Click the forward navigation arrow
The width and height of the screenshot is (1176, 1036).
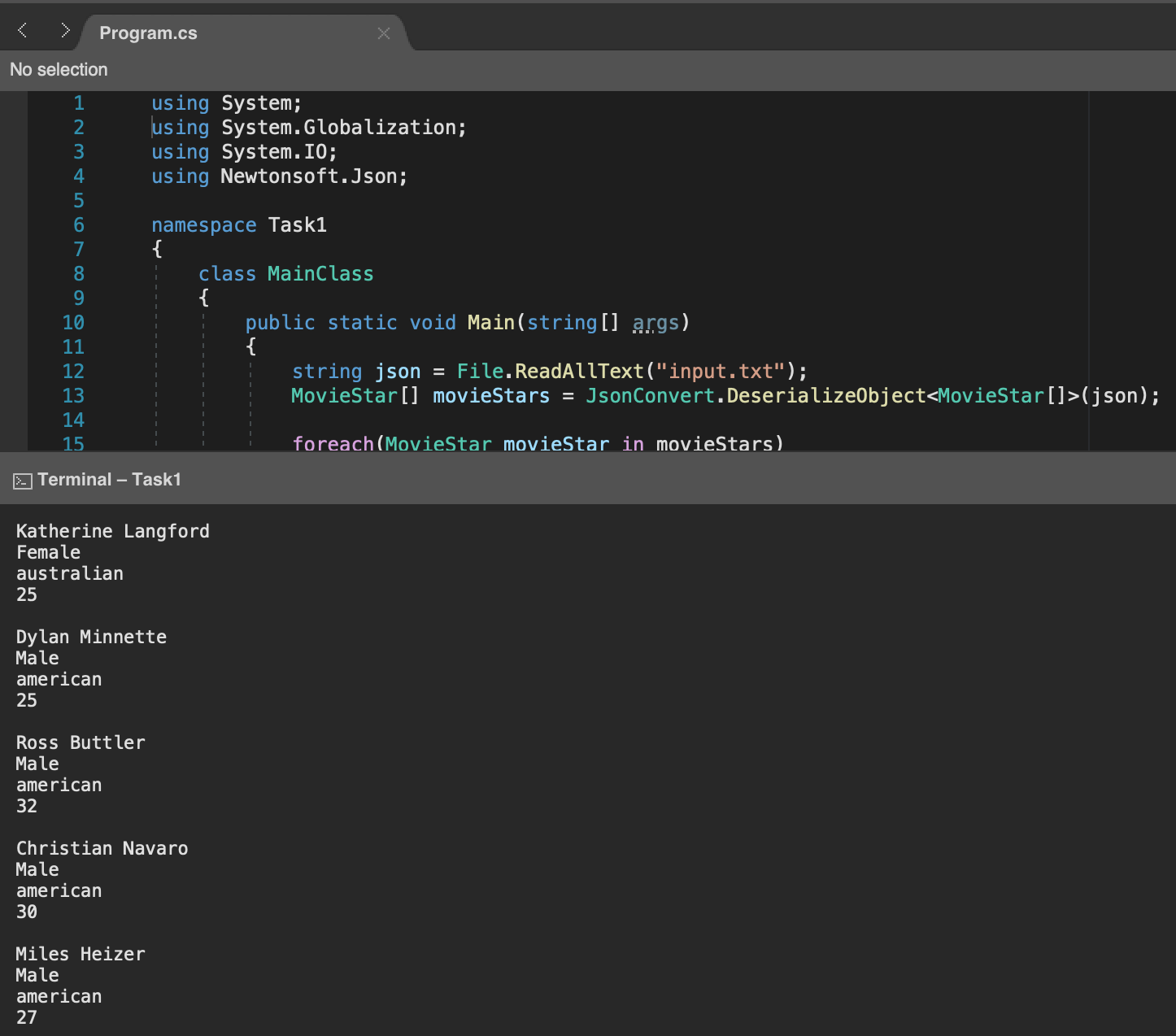(x=64, y=29)
